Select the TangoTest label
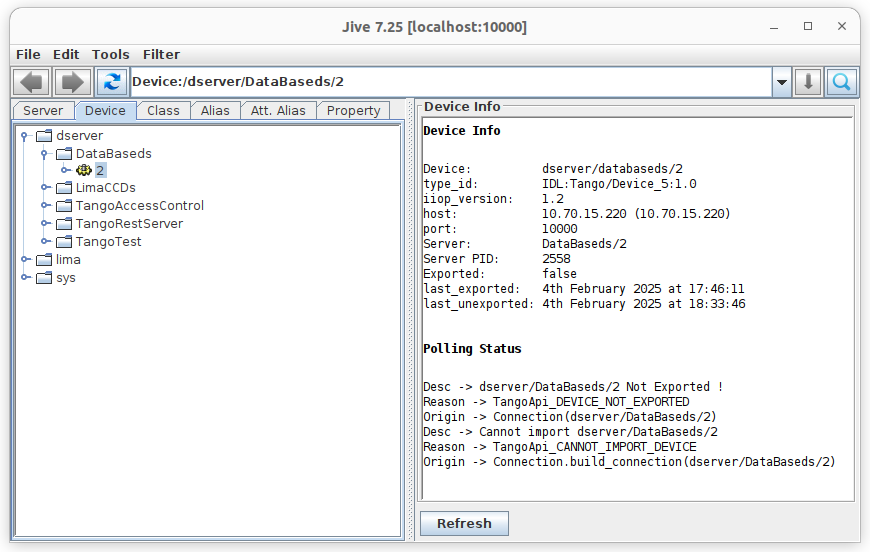 coord(109,241)
